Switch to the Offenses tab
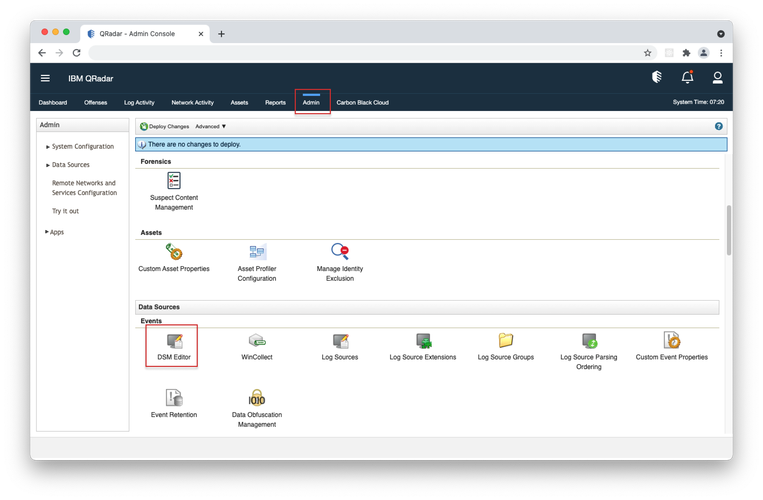Image resolution: width=763 pixels, height=500 pixels. click(96, 102)
